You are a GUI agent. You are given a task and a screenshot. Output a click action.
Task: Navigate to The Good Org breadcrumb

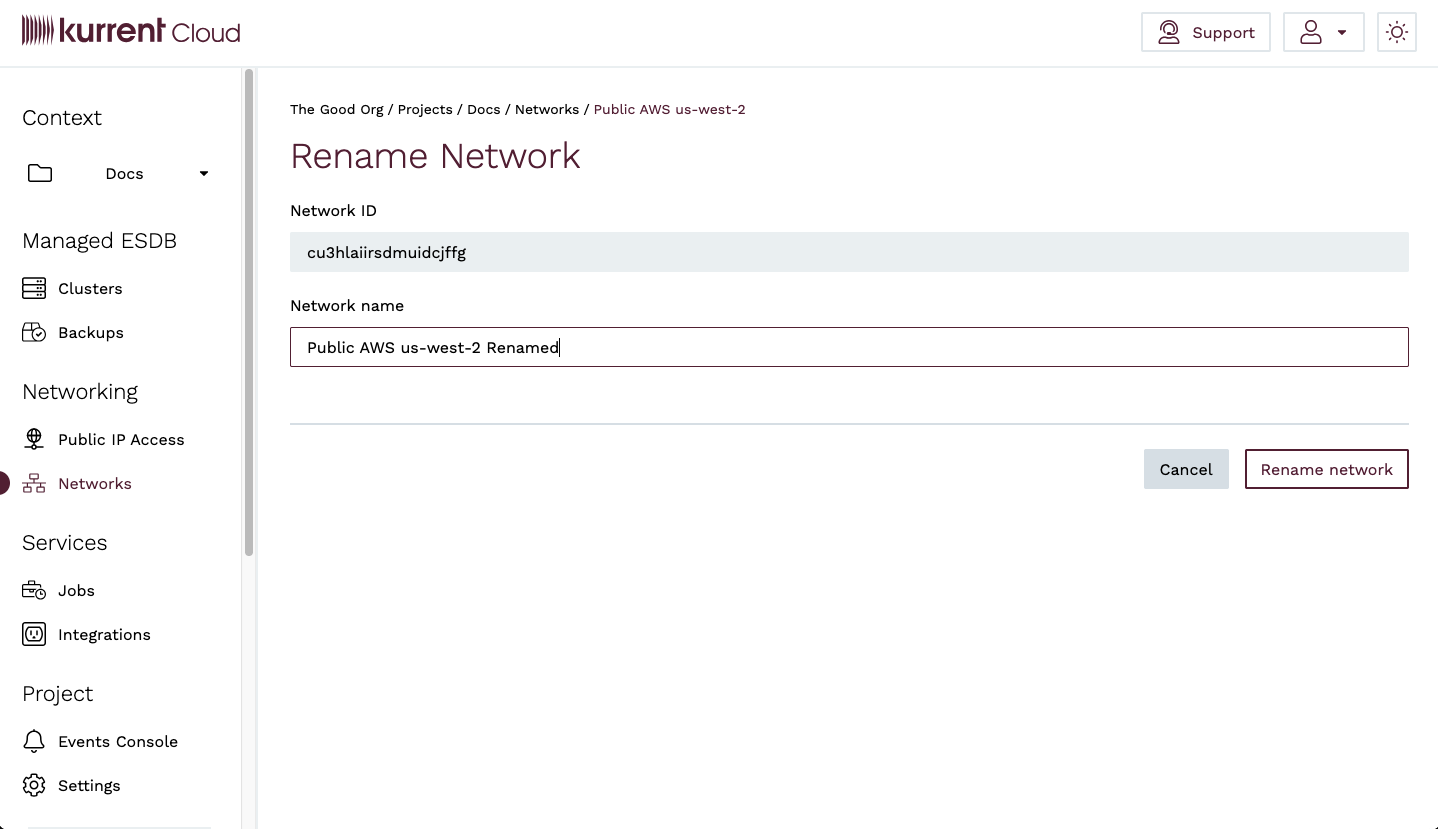[336, 109]
